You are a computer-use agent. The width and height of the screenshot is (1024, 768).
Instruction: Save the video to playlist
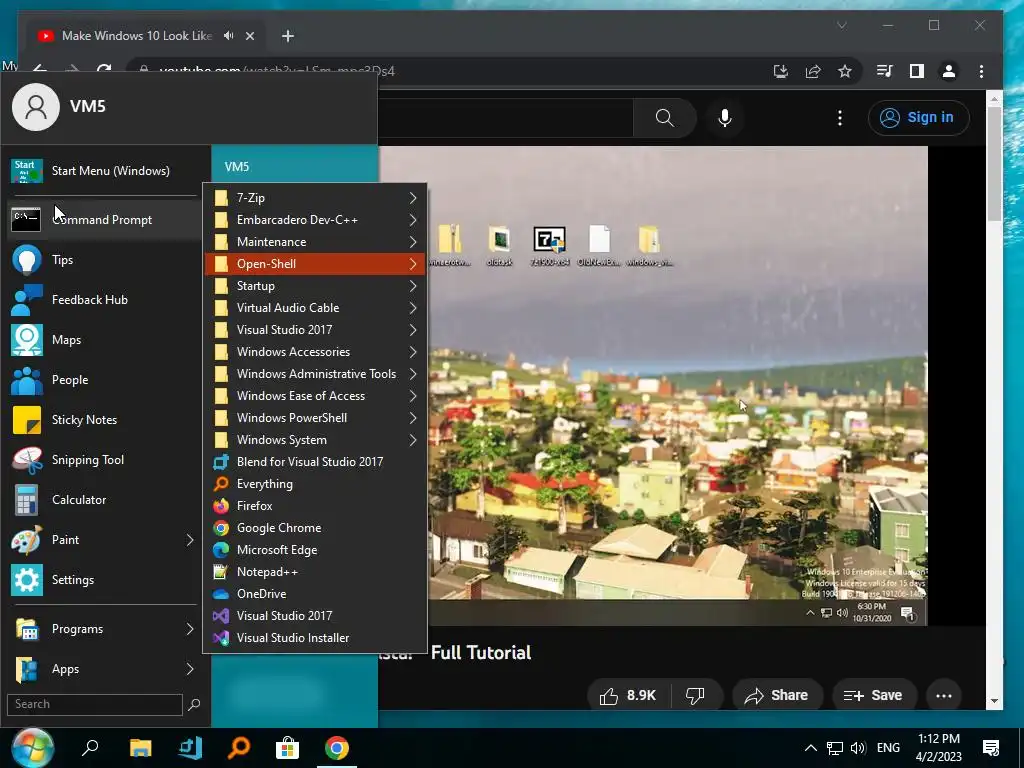click(x=874, y=696)
